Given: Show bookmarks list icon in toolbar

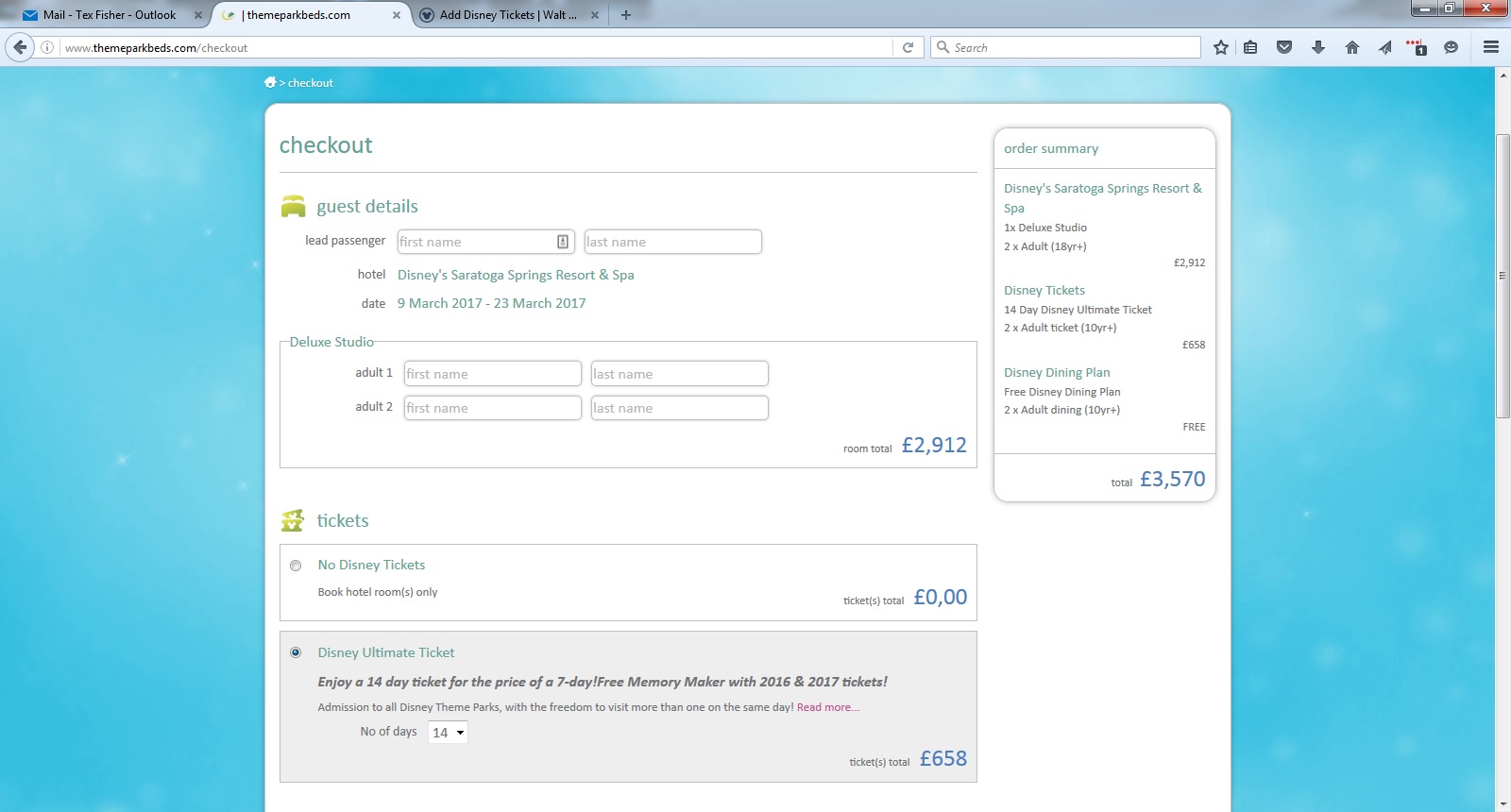Looking at the screenshot, I should (1250, 47).
